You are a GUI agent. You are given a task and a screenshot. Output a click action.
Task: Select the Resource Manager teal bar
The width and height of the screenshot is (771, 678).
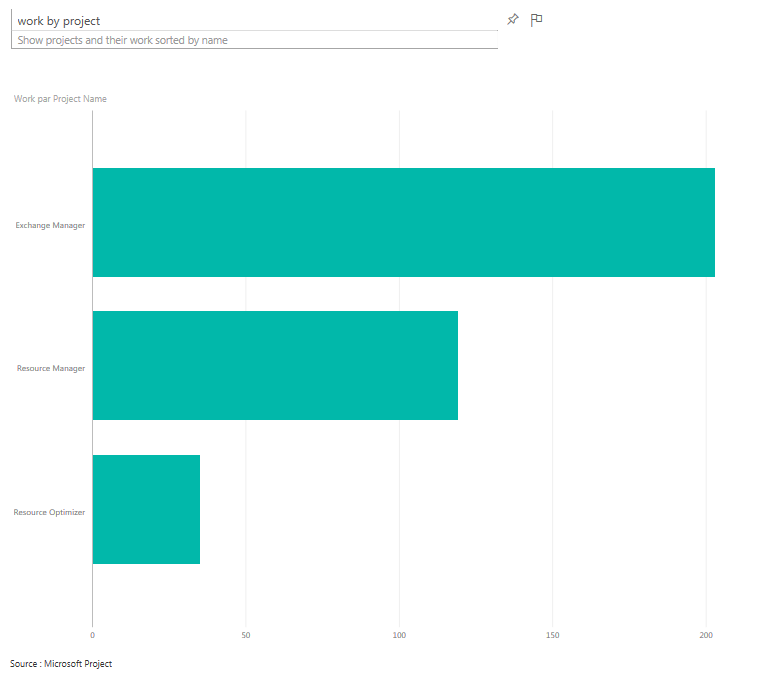point(275,365)
